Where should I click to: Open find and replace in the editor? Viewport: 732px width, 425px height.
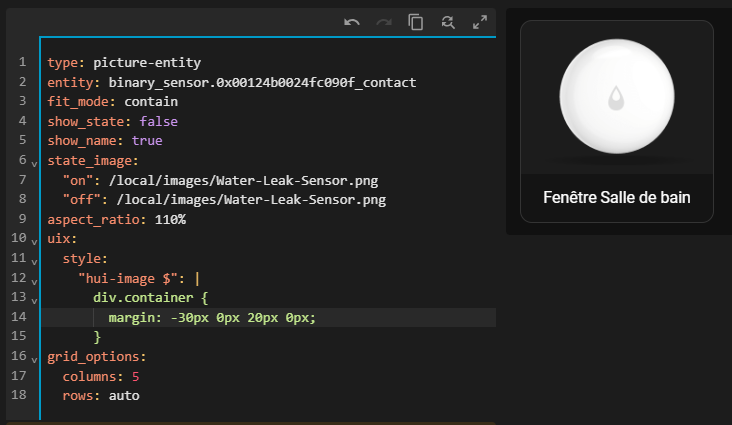pyautogui.click(x=447, y=22)
